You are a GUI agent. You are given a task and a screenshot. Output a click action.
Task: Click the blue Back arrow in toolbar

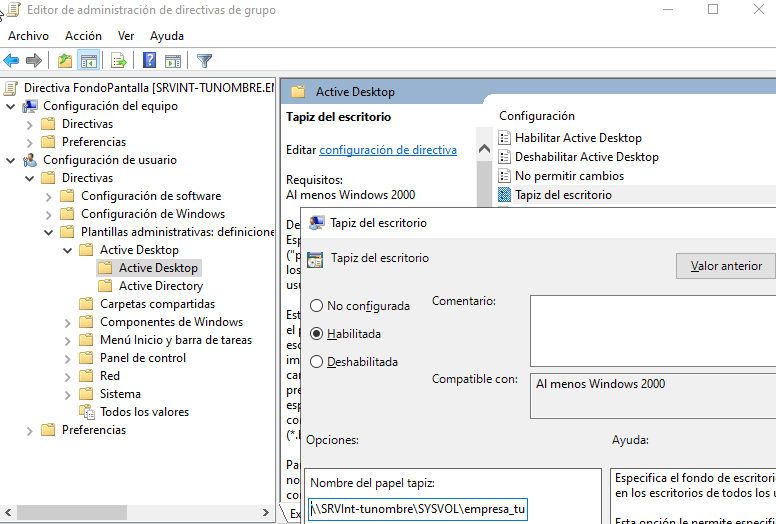click(x=12, y=61)
